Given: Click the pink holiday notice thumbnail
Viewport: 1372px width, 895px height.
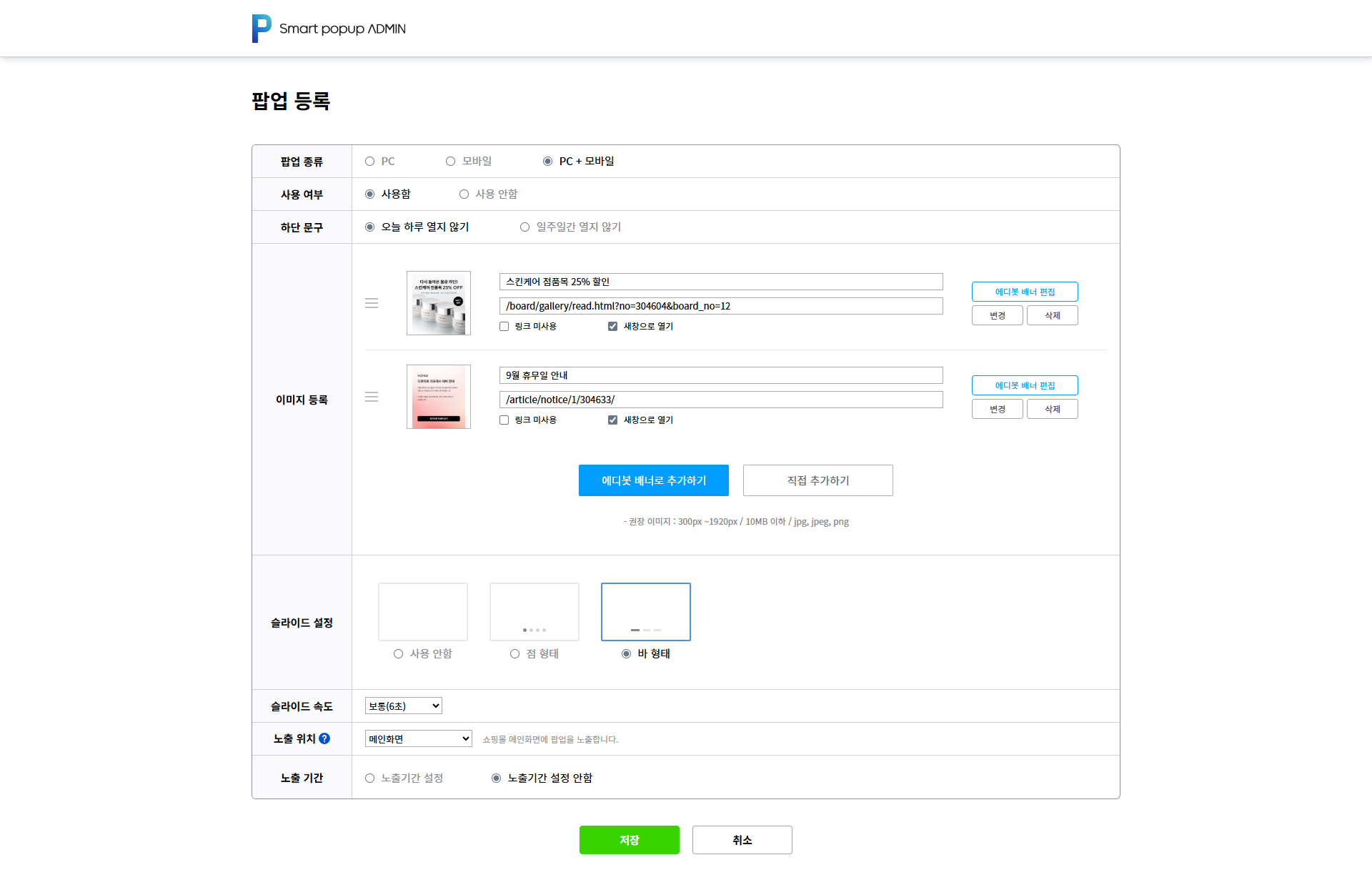Looking at the screenshot, I should pos(438,397).
